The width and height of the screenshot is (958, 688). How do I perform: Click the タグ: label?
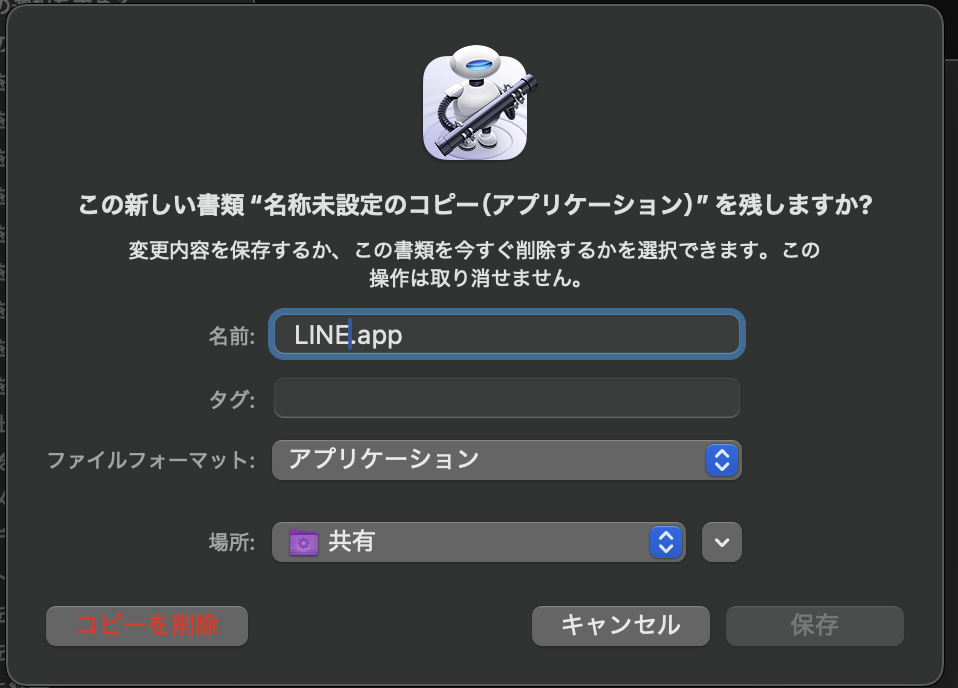232,399
